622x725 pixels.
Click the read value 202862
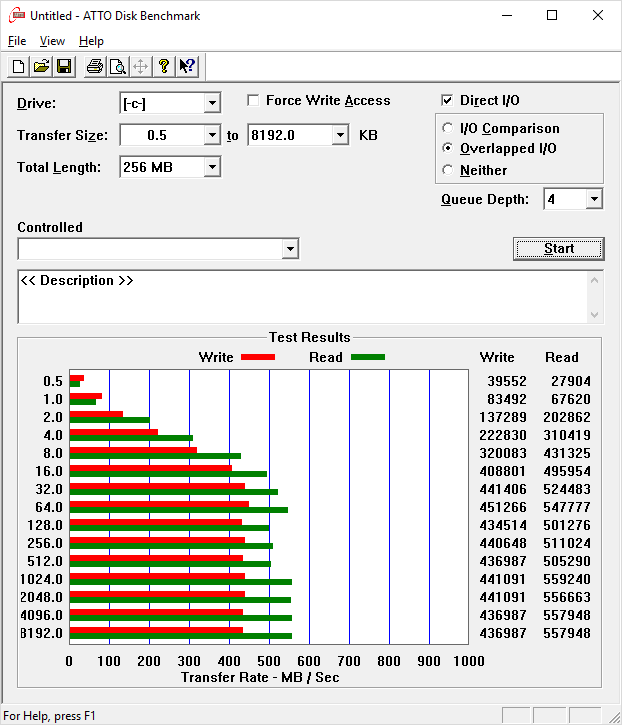click(x=567, y=418)
